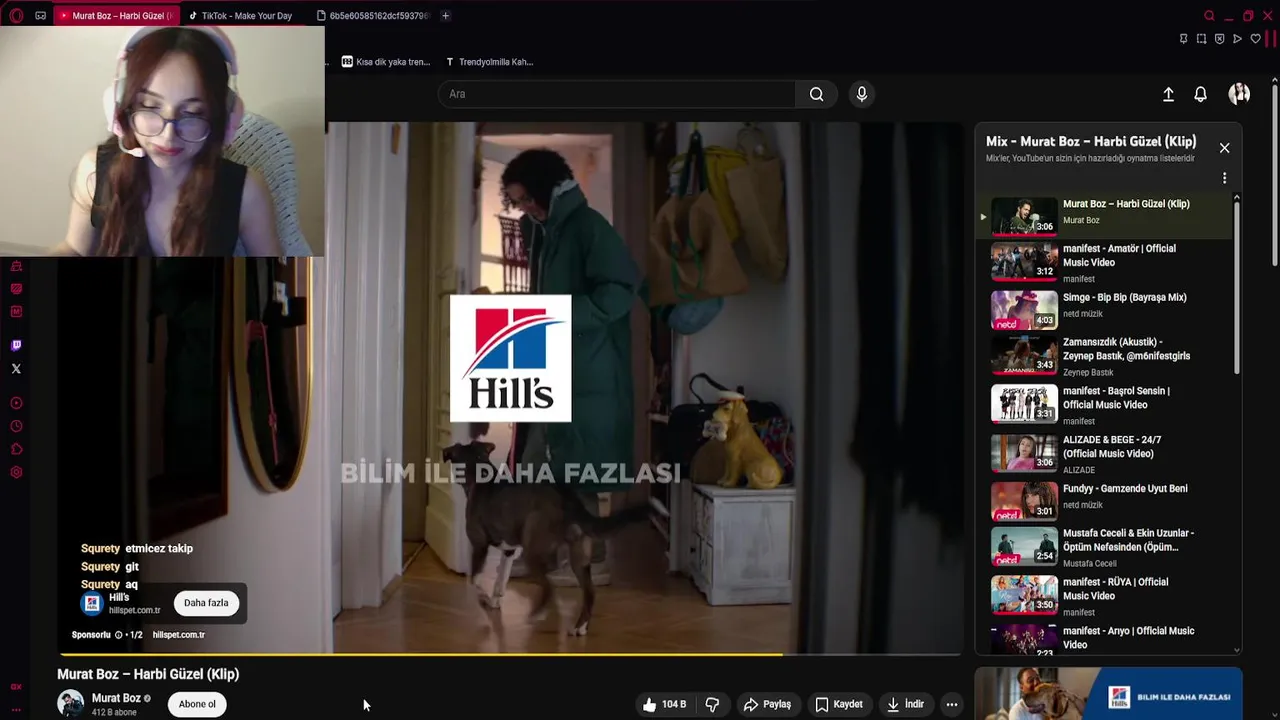The width and height of the screenshot is (1280, 720).
Task: Click the pin icon in Opera toolbar
Action: [1183, 39]
